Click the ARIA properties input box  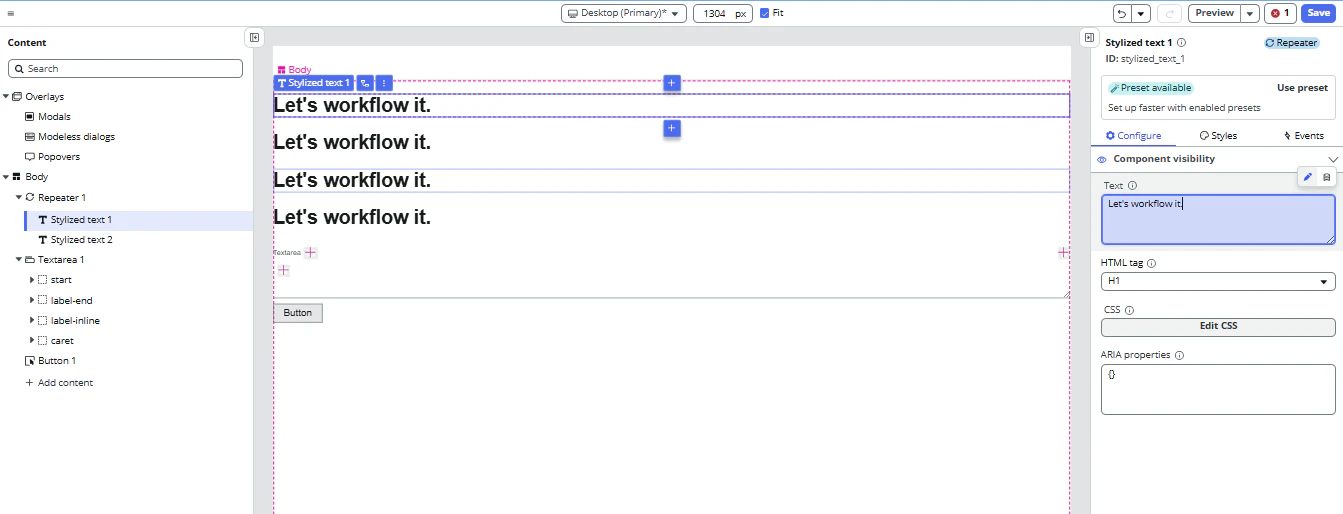coord(1218,389)
